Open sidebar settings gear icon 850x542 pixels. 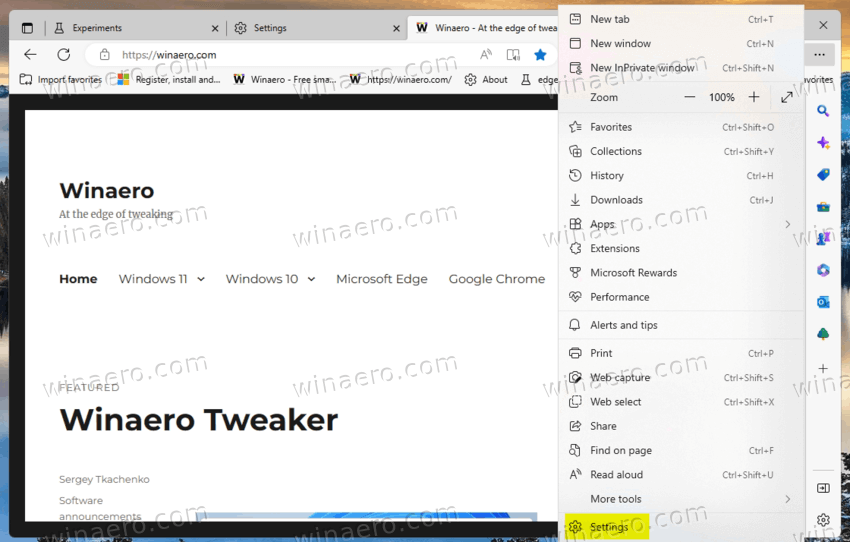click(823, 520)
